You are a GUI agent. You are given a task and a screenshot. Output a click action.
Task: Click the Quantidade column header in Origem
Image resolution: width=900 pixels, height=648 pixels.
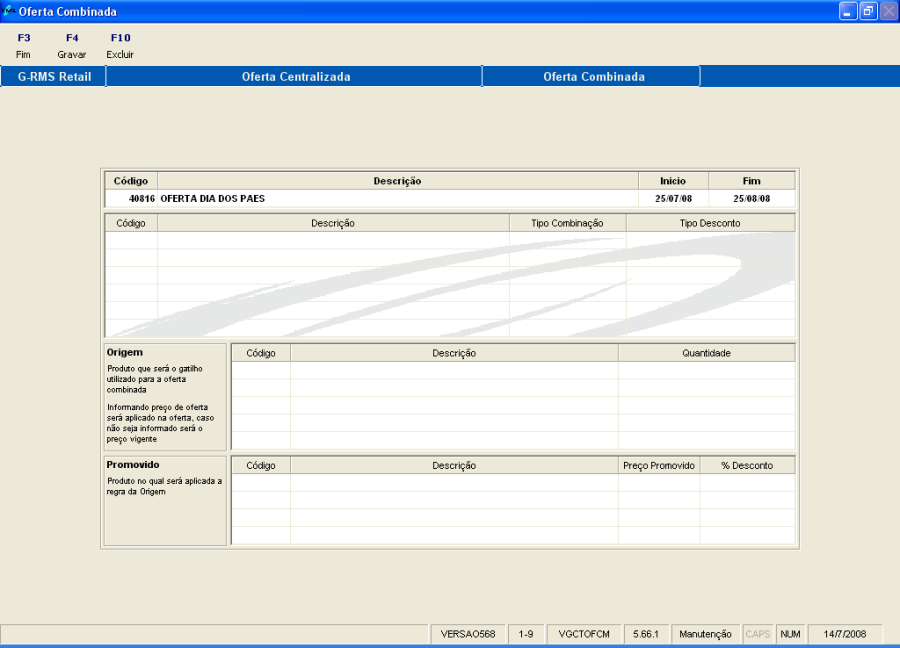pos(707,353)
